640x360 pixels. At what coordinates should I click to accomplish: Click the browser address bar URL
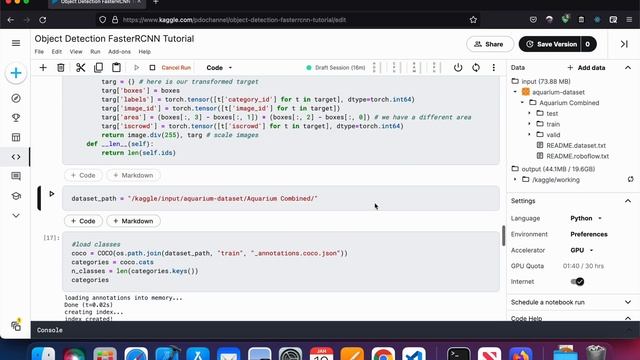pos(234,20)
